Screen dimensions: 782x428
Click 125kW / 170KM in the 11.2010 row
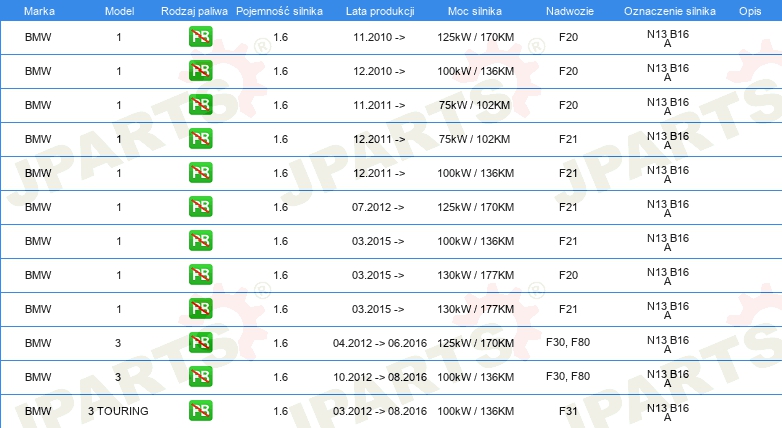tap(475, 37)
